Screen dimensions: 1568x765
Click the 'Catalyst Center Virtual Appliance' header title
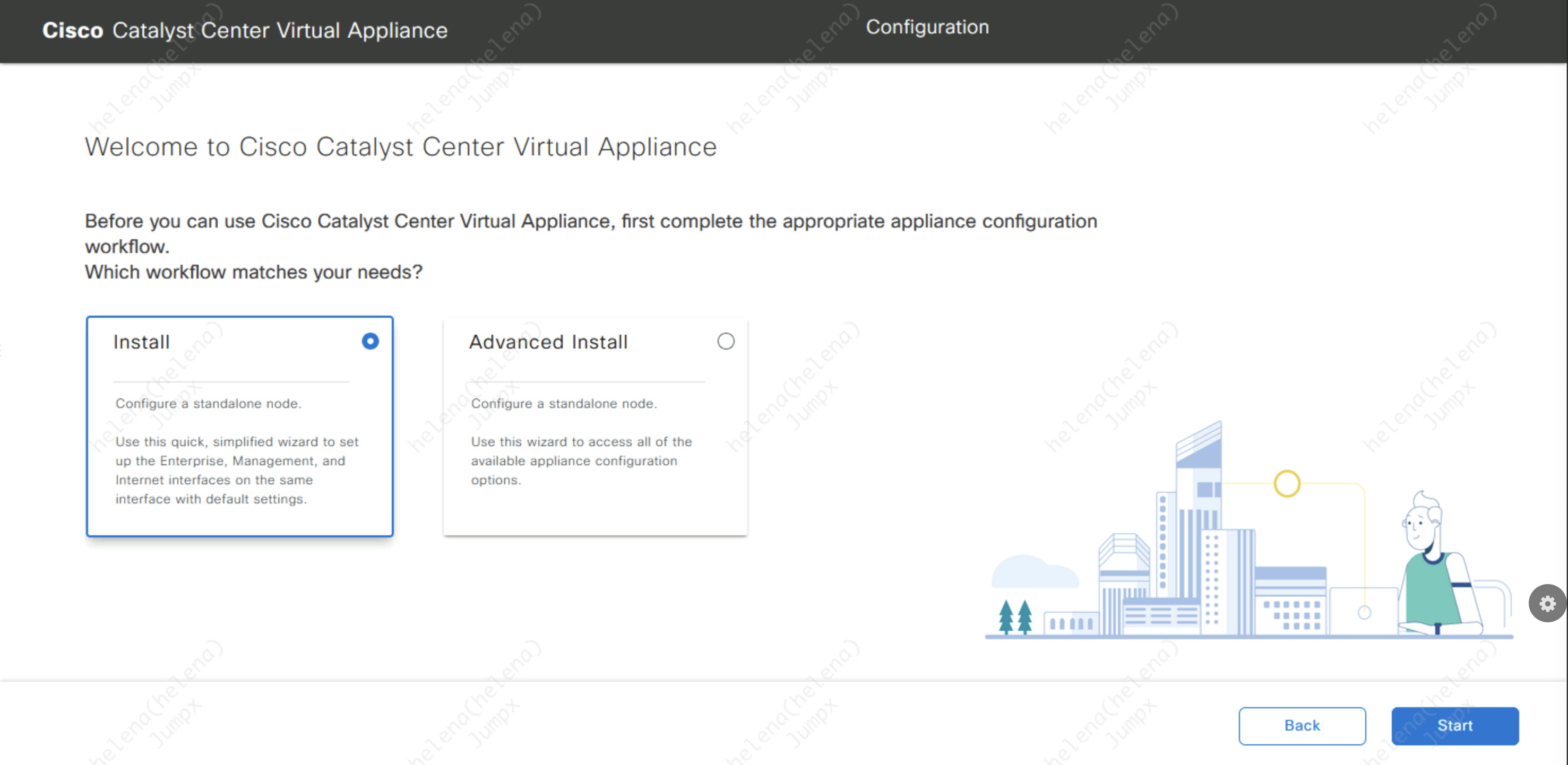(x=279, y=30)
